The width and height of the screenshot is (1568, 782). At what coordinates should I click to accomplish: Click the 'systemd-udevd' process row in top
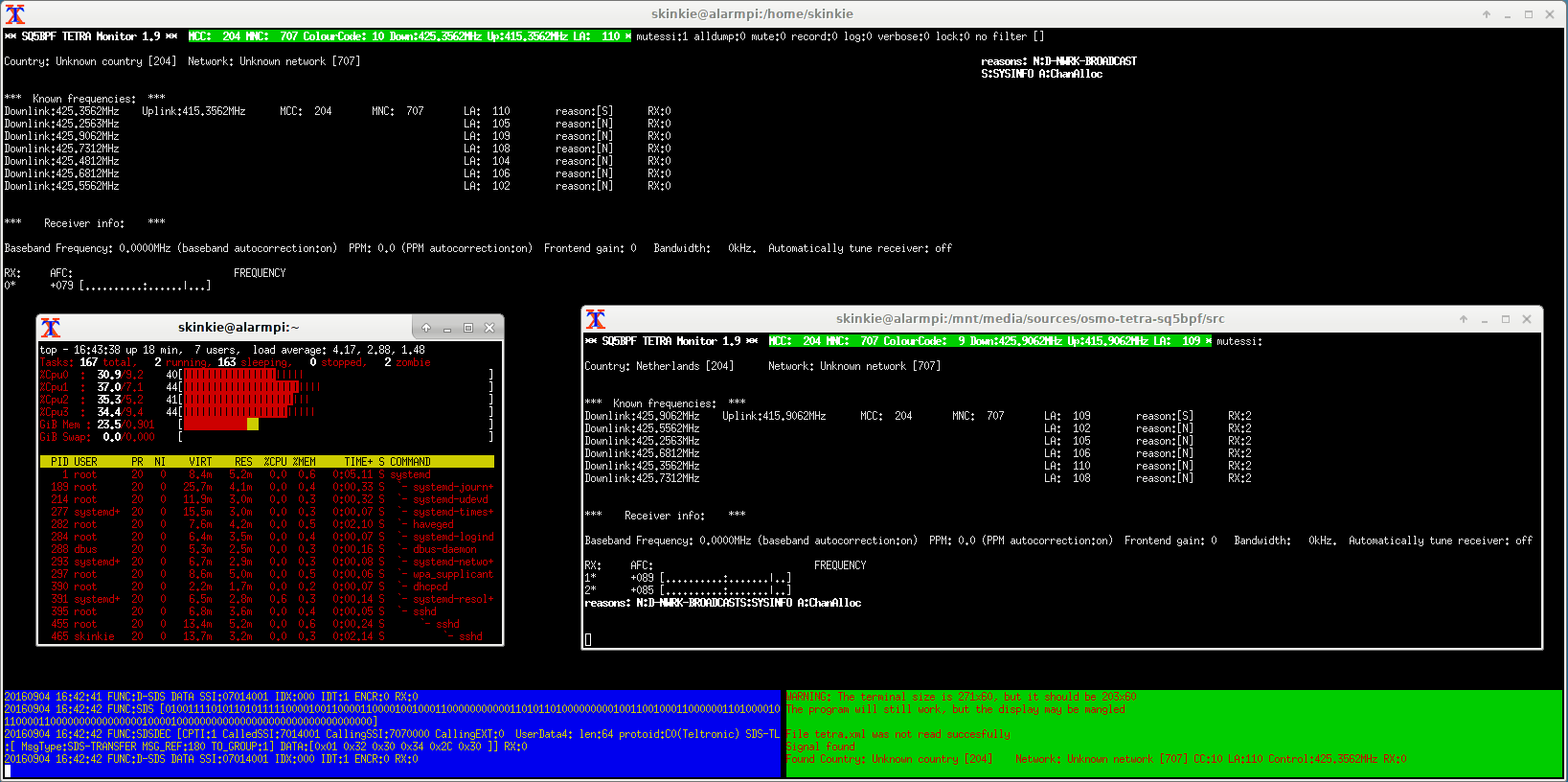[266, 499]
